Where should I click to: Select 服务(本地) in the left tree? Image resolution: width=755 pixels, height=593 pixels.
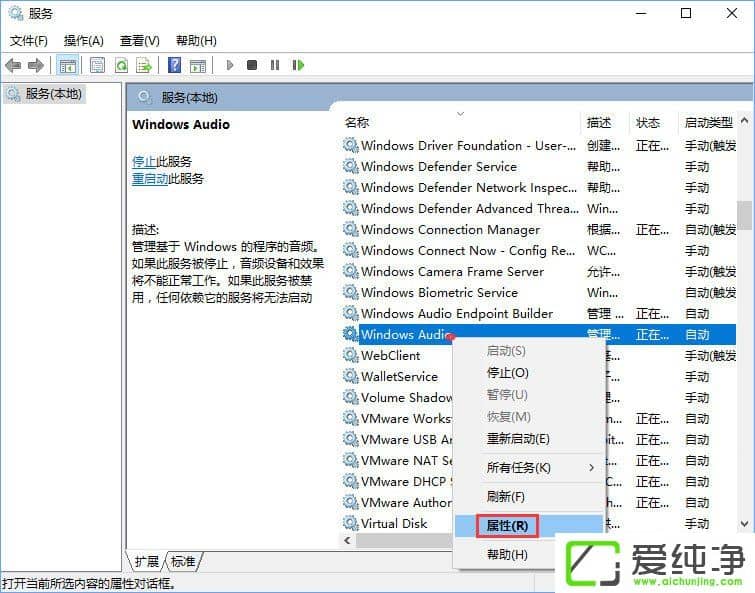(53, 94)
